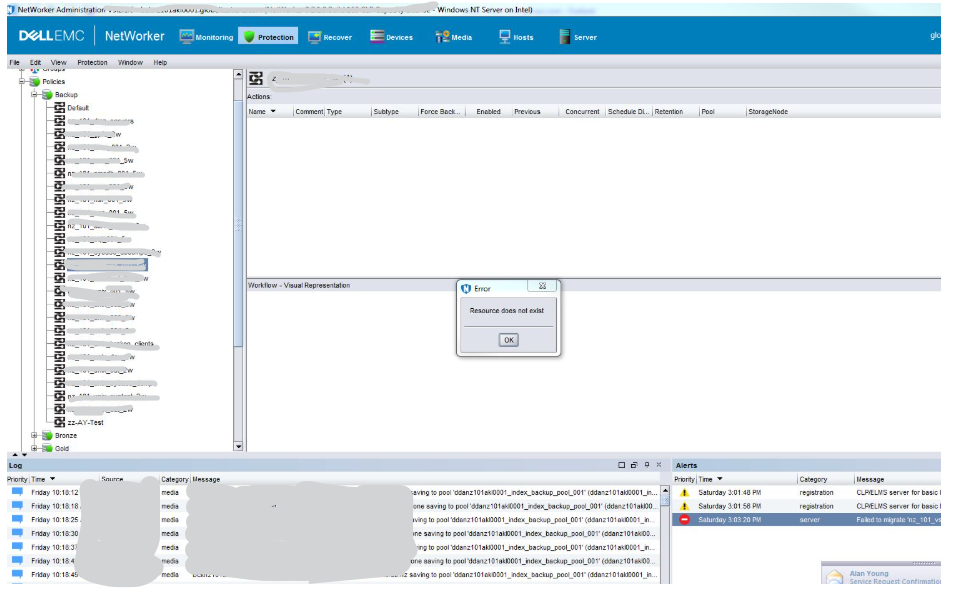Click the info icon on the Friday 10:18:25 row
The width and height of the screenshot is (963, 591).
click(x=17, y=520)
